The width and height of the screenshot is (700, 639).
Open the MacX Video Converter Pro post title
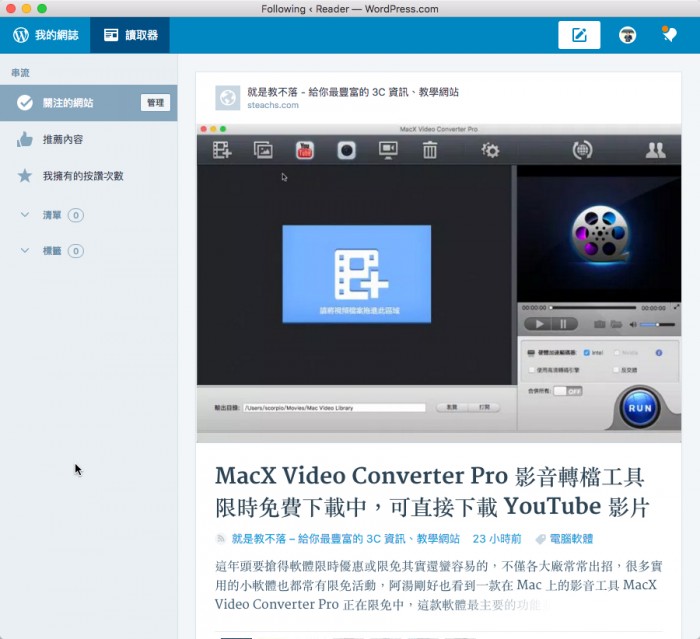[432, 491]
